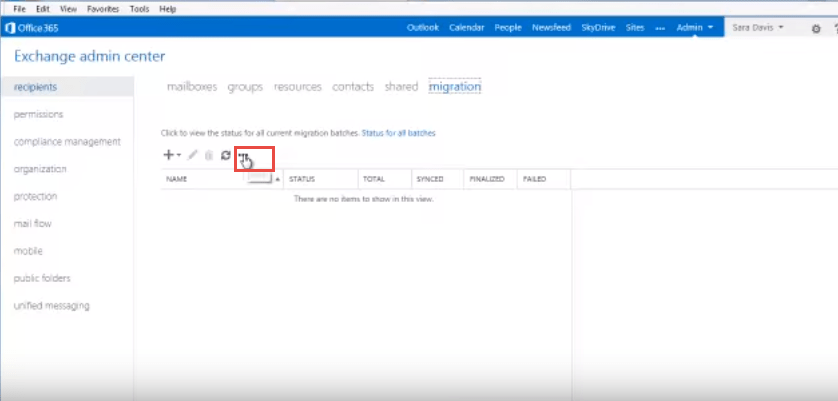Click the sort arrow in the NAME column
This screenshot has width=838, height=401.
click(277, 180)
